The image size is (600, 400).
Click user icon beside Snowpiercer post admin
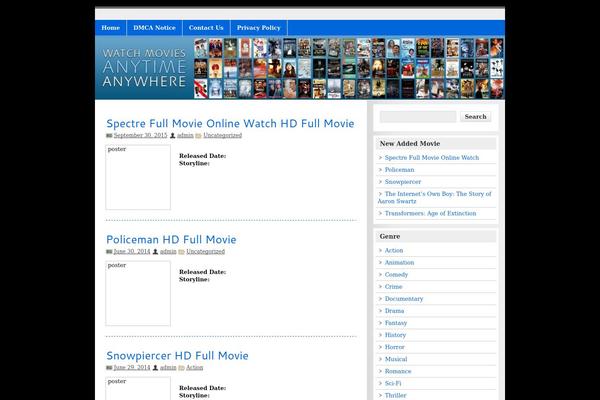[155, 367]
